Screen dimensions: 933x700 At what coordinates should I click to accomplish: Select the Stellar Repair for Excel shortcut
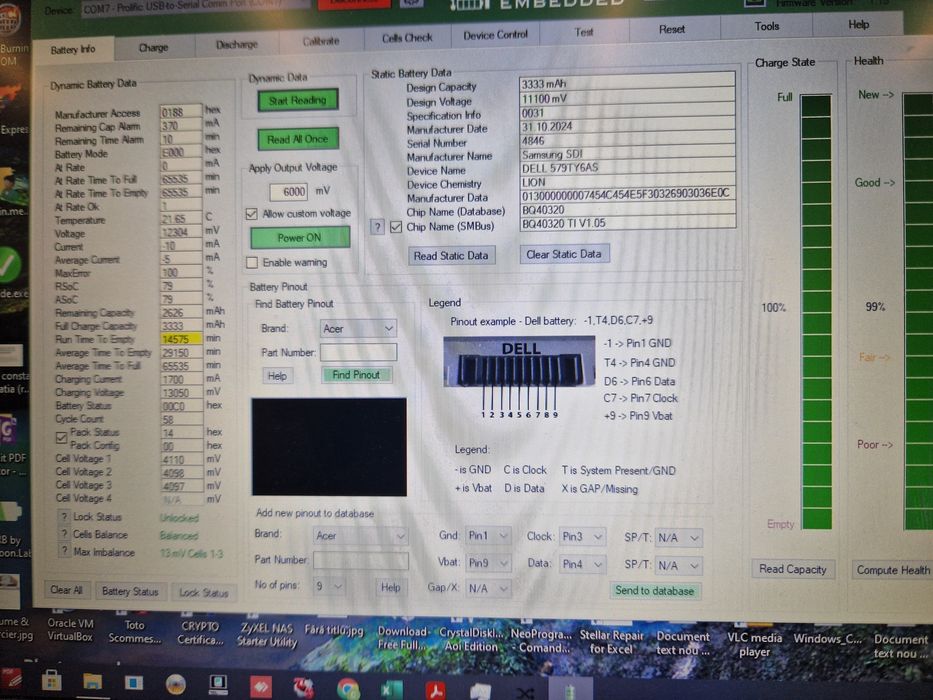point(611,642)
